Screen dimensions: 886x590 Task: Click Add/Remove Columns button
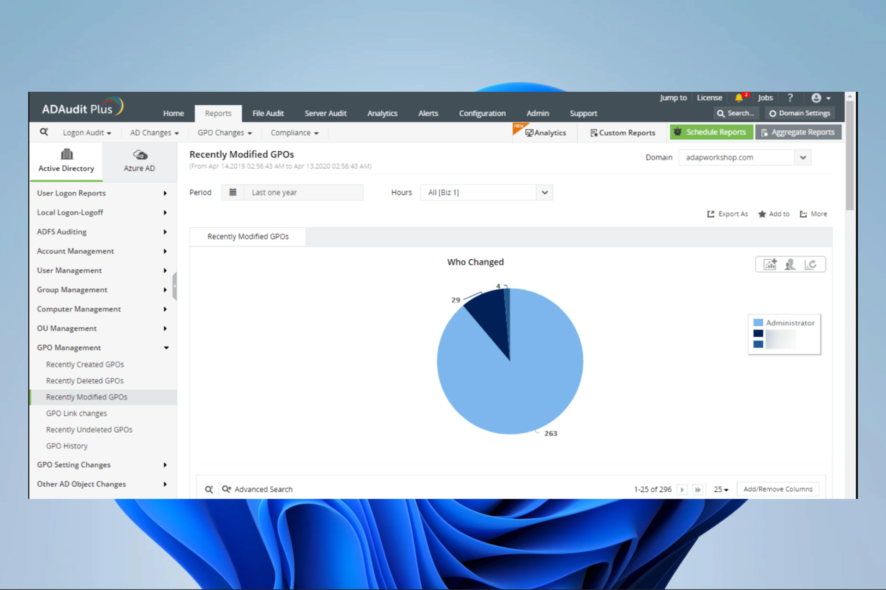tap(778, 489)
